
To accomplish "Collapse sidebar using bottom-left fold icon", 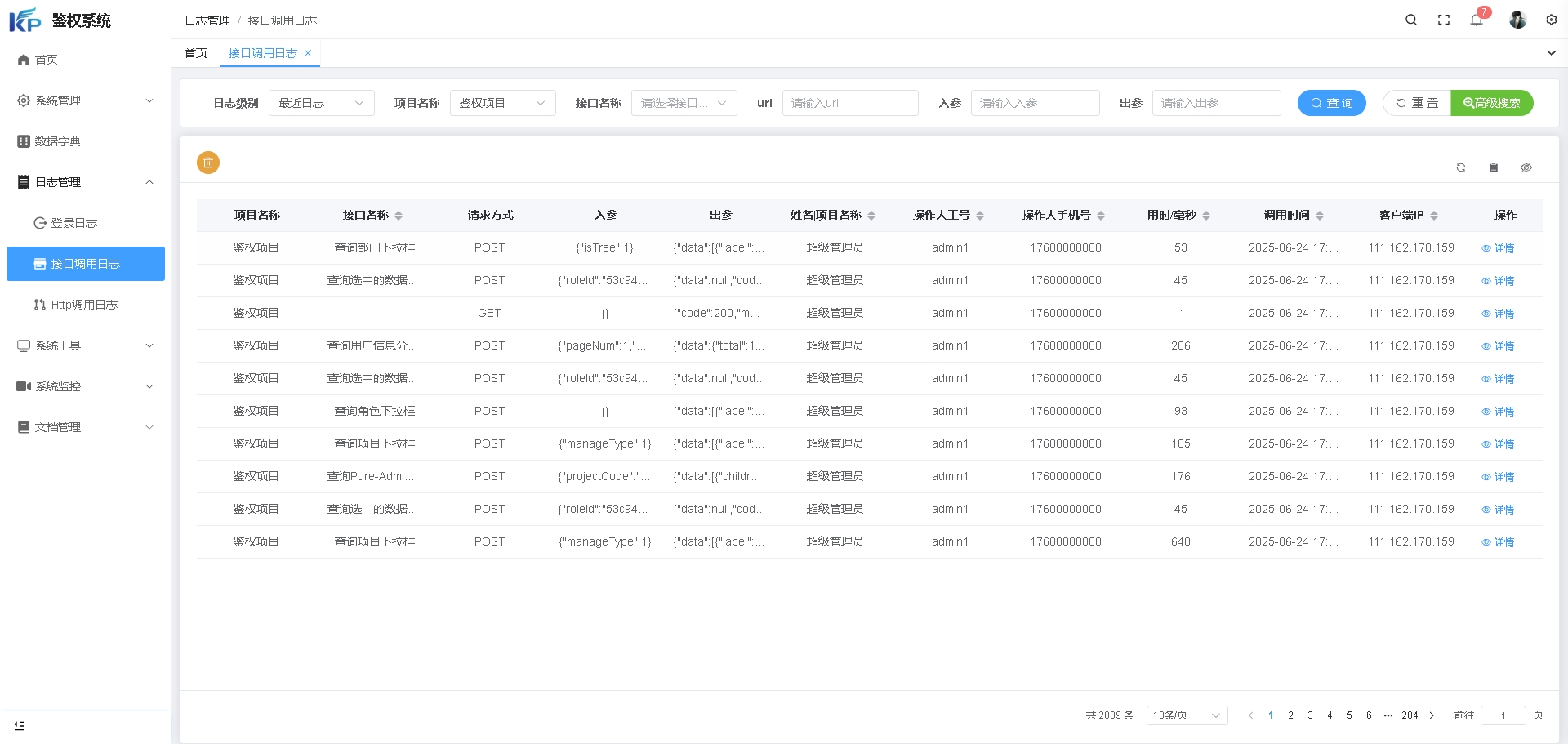I will (x=20, y=725).
